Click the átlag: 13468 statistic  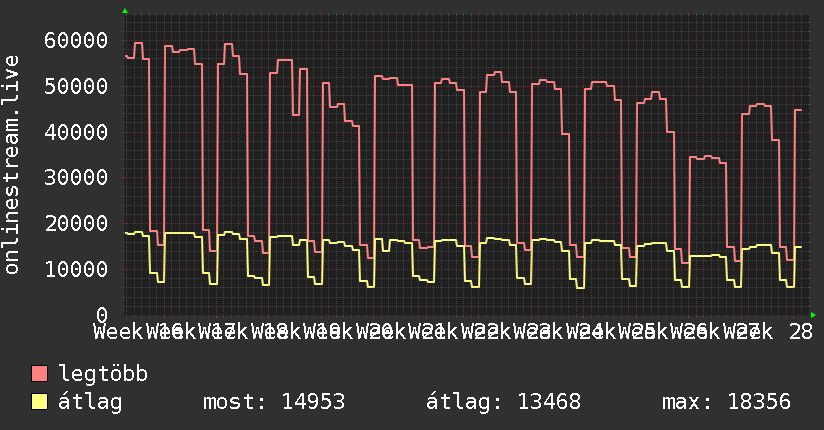click(503, 402)
